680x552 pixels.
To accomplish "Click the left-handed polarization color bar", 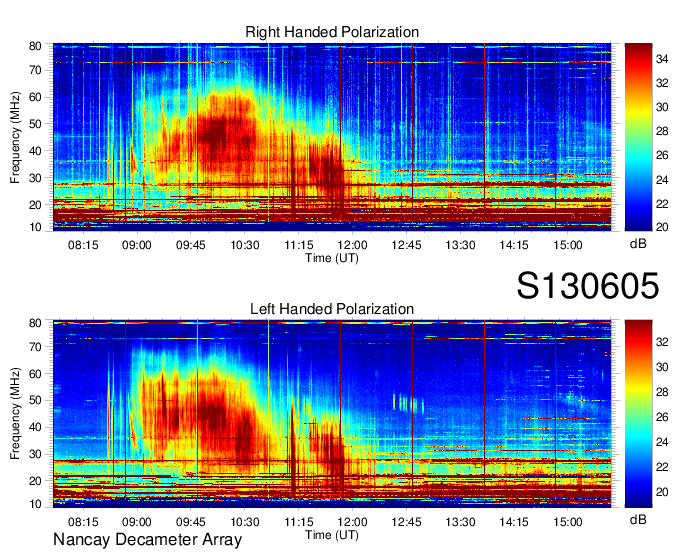I will tap(638, 414).
